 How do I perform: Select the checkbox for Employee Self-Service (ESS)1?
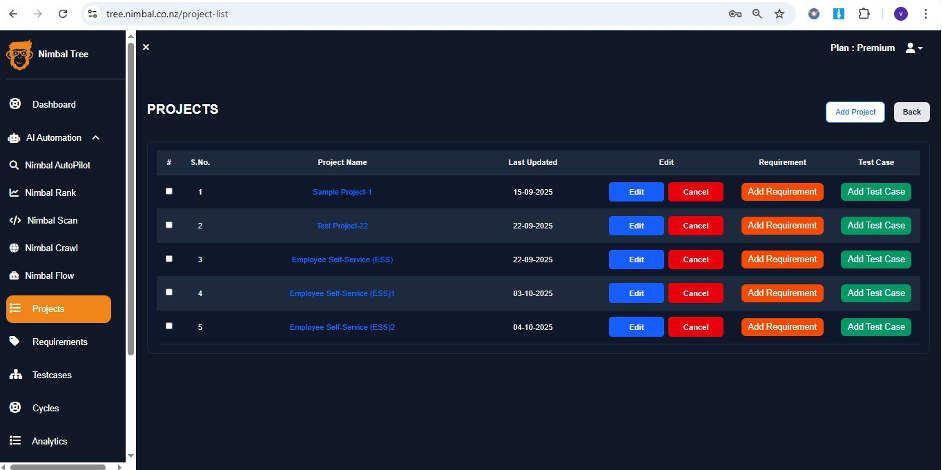pos(169,292)
